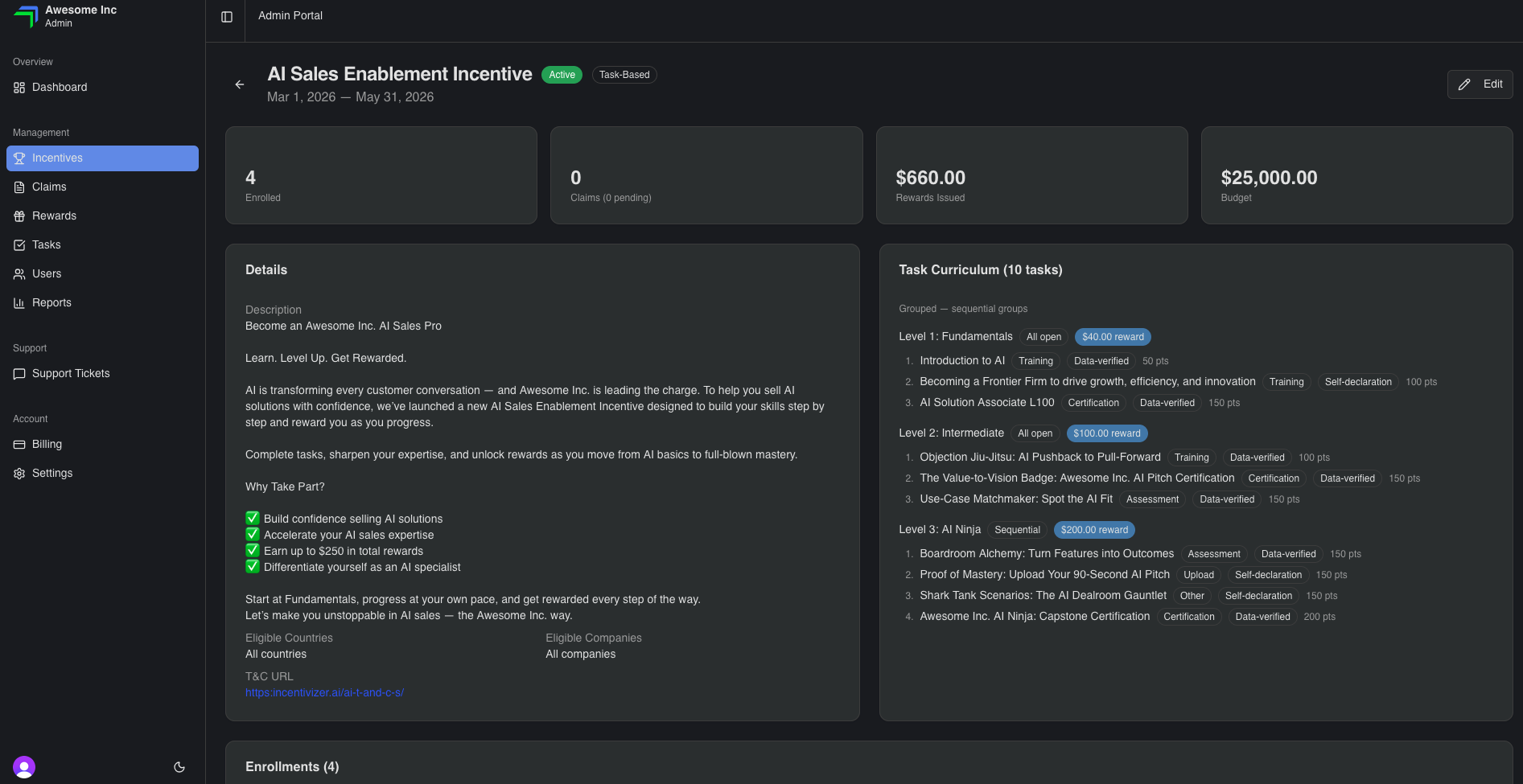This screenshot has height=784, width=1523.
Task: Click the Assessment tag on Use-Case Matchmaker
Action: click(x=1152, y=499)
